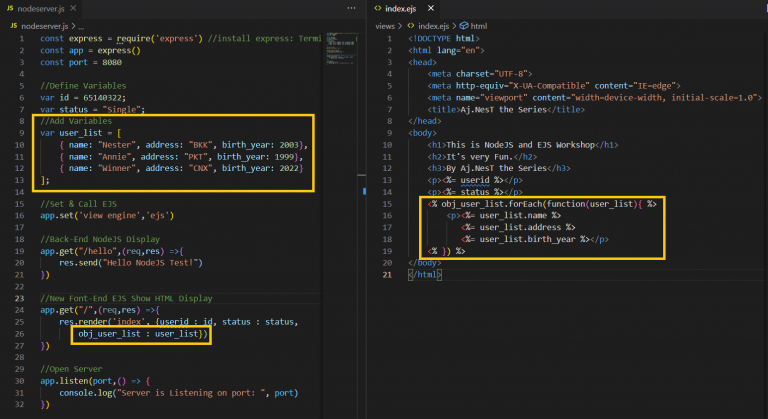Click the html symbol icon in breadcrumb
Viewport: 768px width, 419px height.
(462, 25)
